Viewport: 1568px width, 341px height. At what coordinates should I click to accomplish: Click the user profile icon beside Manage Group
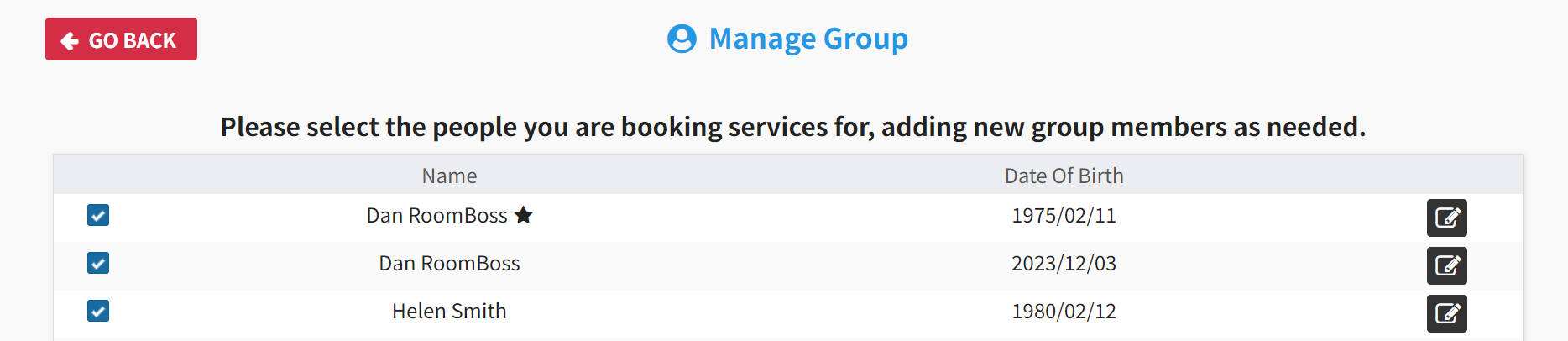point(682,39)
